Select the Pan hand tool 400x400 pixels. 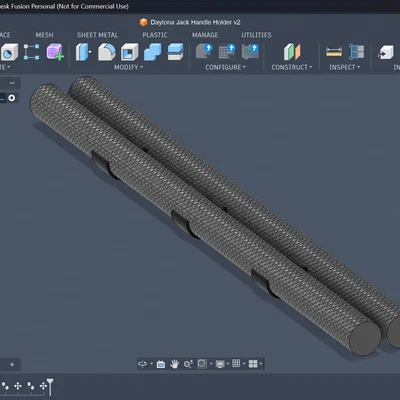174,364
